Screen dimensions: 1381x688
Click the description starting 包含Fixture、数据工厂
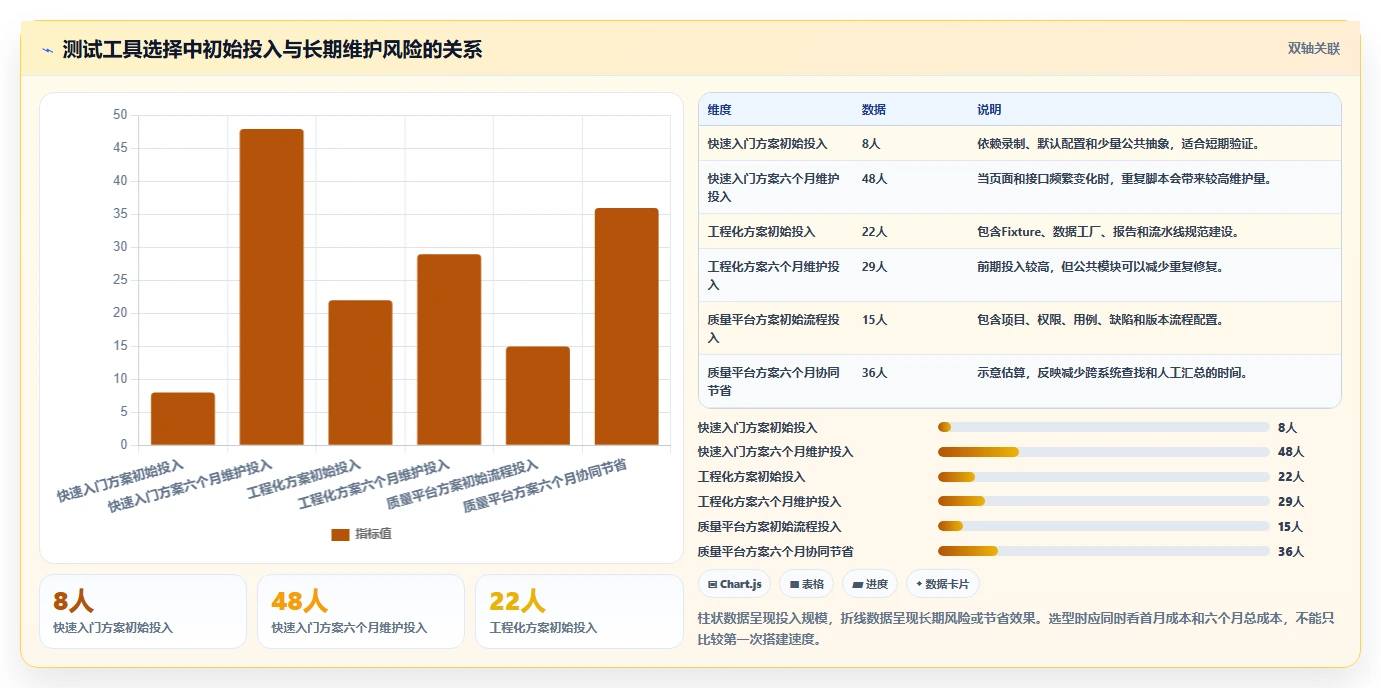(1109, 232)
